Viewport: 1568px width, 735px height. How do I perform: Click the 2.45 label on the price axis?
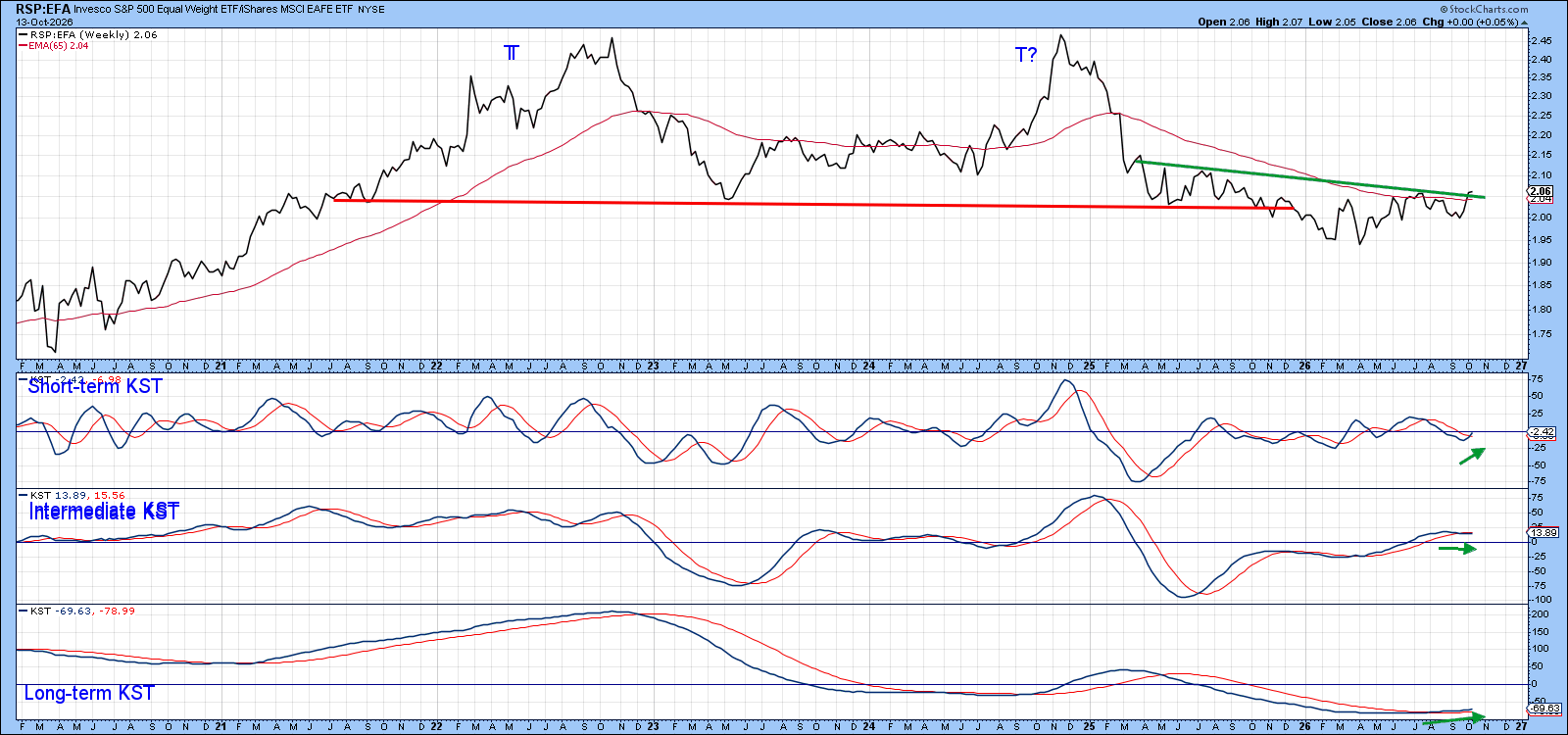coord(1542,41)
